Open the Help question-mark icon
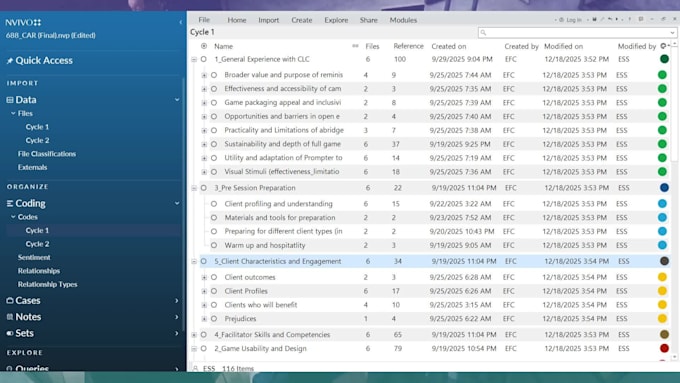The height and width of the screenshot is (383, 680). point(630,19)
